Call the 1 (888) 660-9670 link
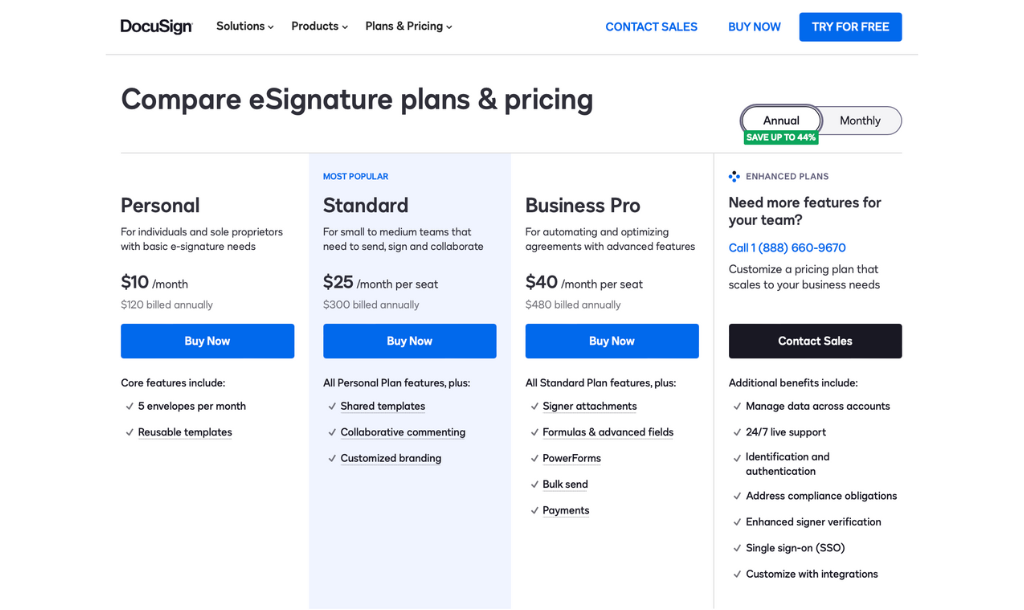Image resolution: width=1024 pixels, height=610 pixels. point(787,248)
